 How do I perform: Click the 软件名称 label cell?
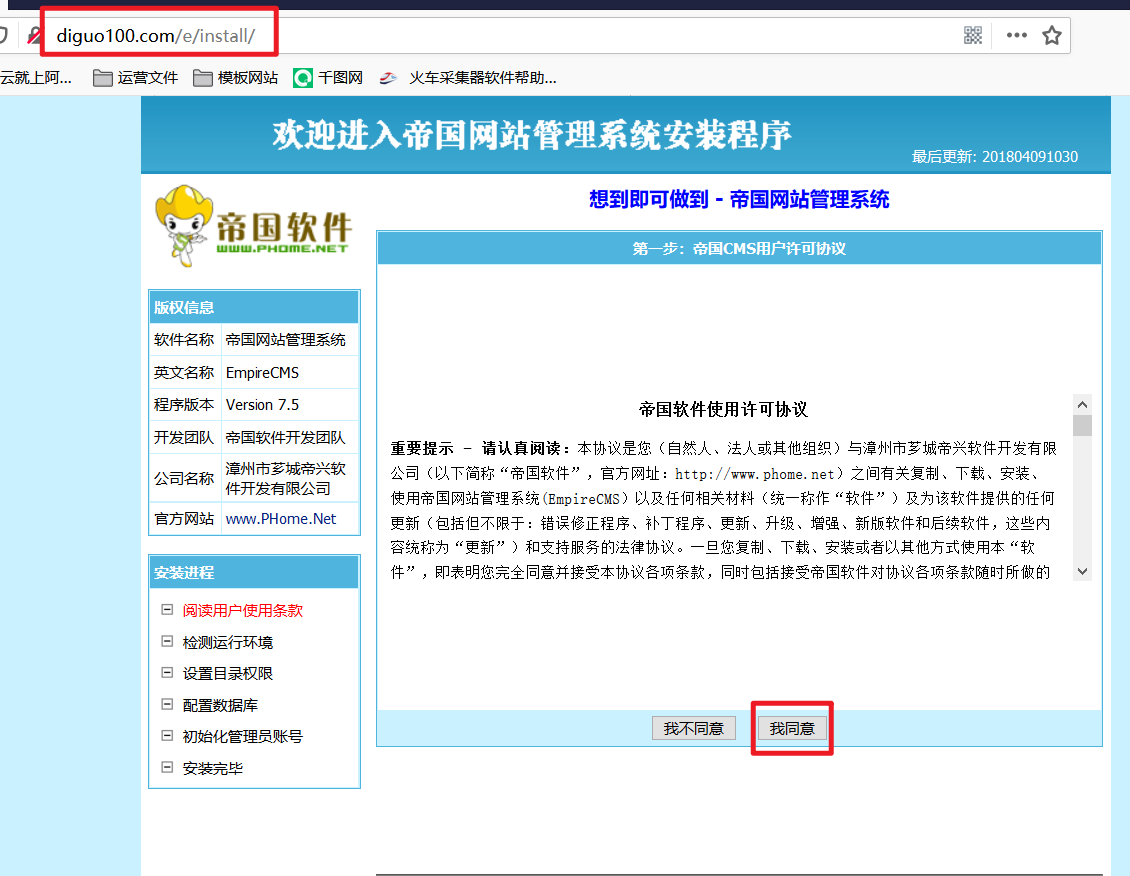184,339
